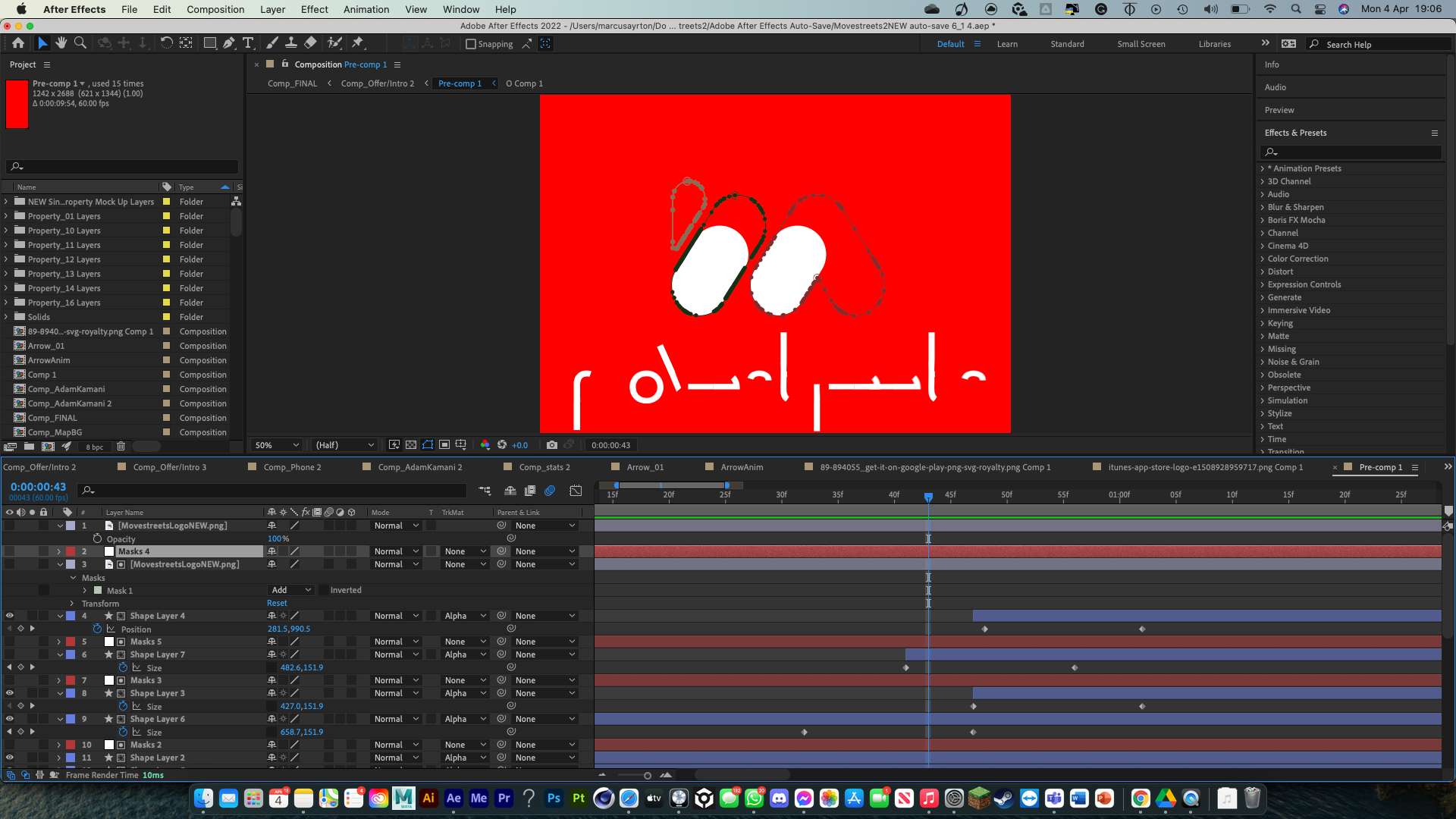The image size is (1456, 819).
Task: Open Photoshop from the Dock
Action: [x=554, y=798]
